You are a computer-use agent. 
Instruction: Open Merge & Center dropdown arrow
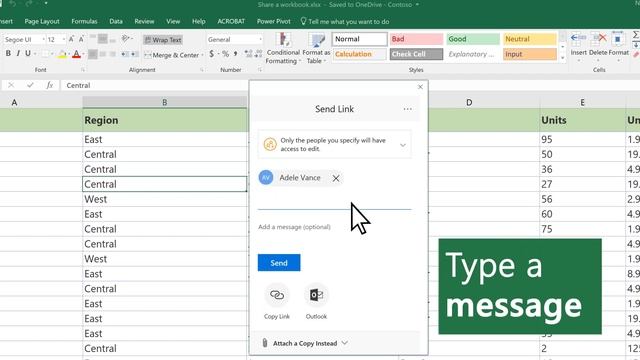coord(202,55)
